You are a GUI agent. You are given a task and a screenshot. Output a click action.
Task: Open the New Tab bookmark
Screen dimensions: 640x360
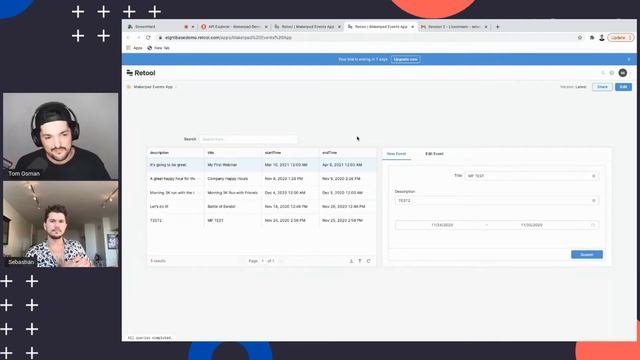click(x=158, y=48)
